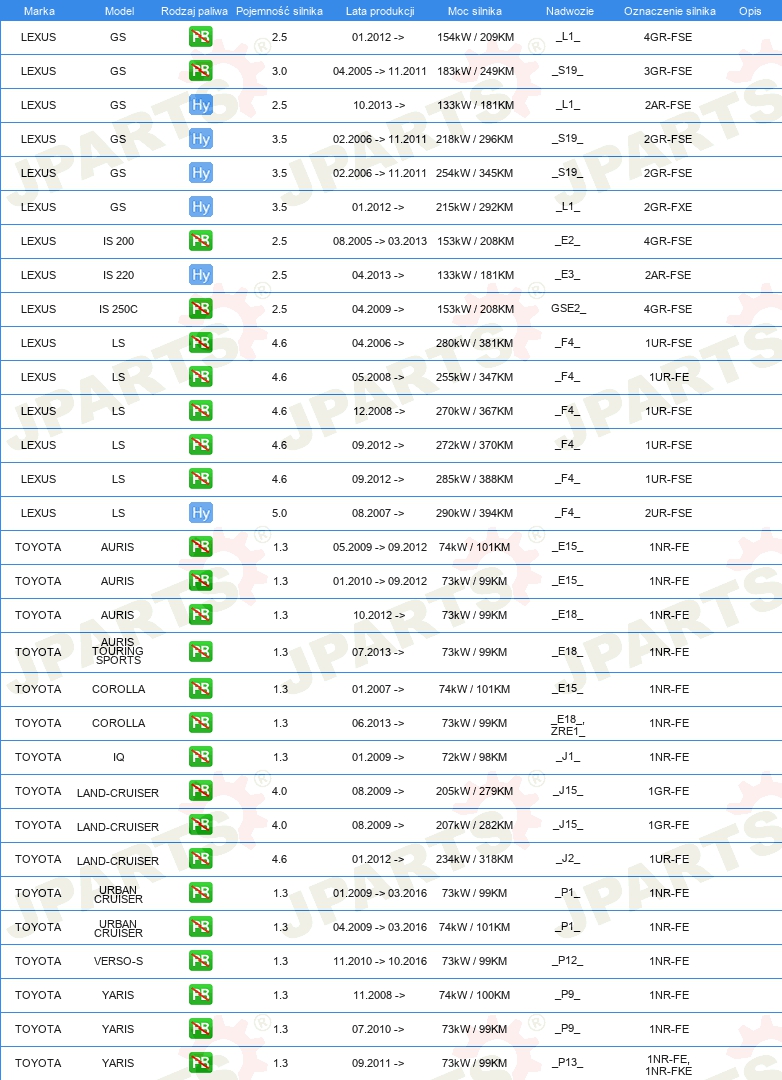Click the '5.0' engine capacity cell
The height and width of the screenshot is (1080, 782).
tap(280, 513)
